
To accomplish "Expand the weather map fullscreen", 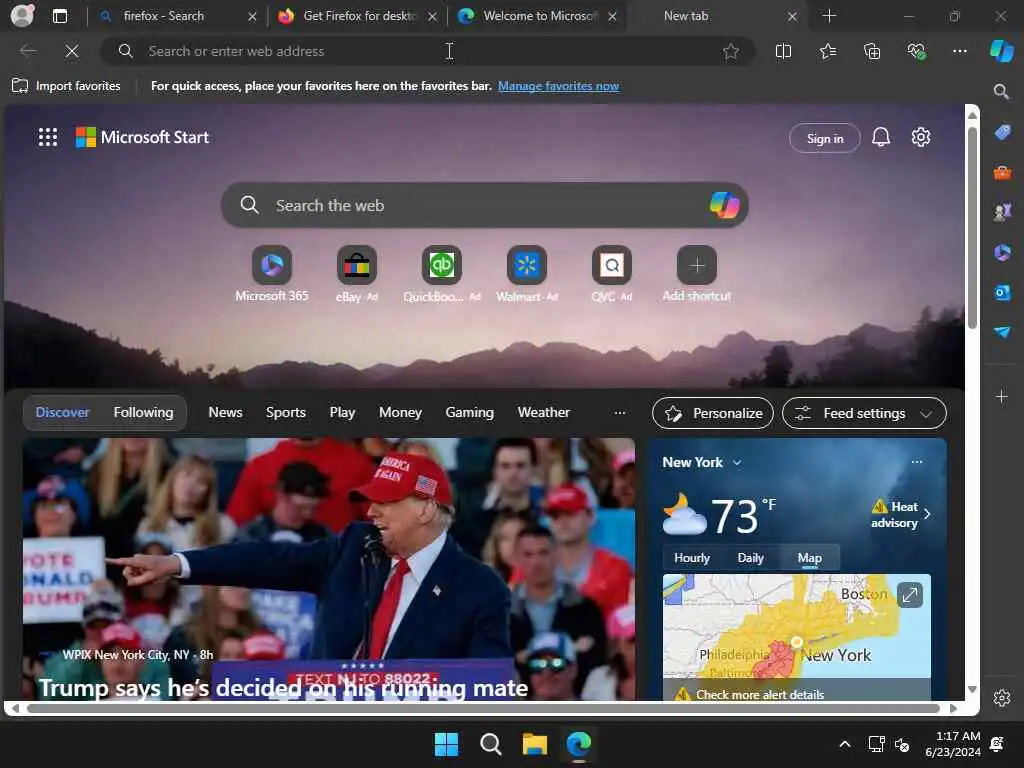I will coord(910,595).
